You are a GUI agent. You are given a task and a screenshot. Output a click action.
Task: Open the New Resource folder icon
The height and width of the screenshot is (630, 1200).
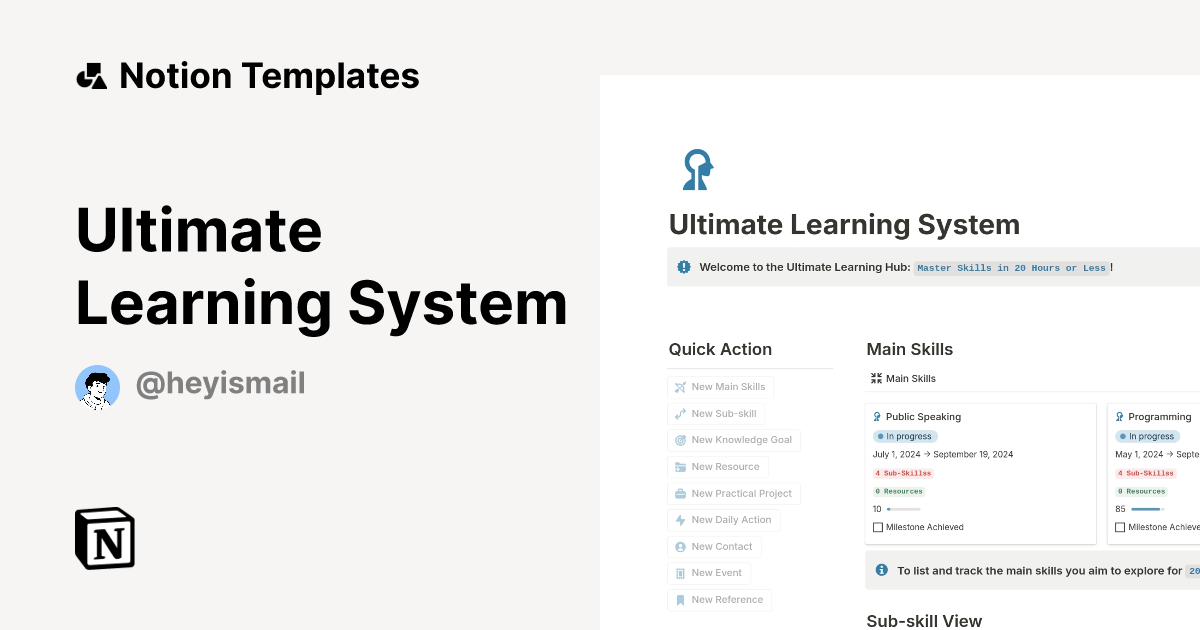pyautogui.click(x=682, y=466)
